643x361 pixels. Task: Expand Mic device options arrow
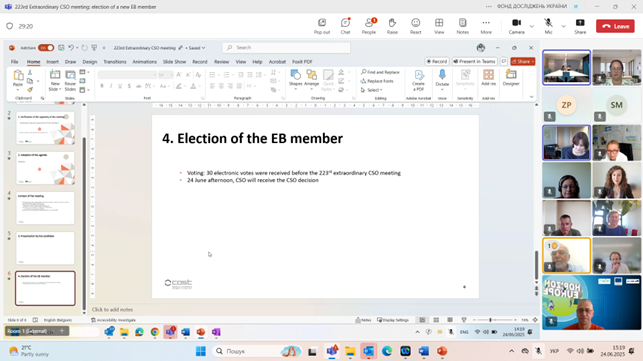click(x=563, y=26)
